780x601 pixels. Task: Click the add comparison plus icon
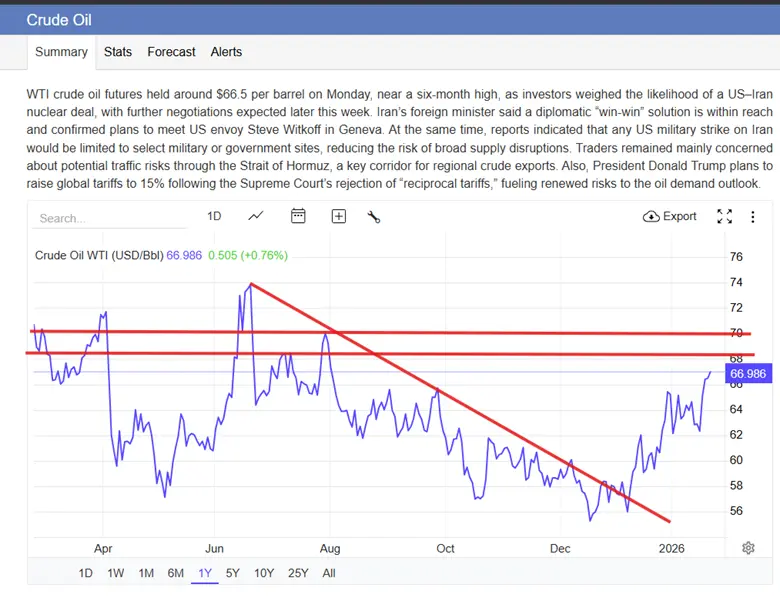point(339,216)
